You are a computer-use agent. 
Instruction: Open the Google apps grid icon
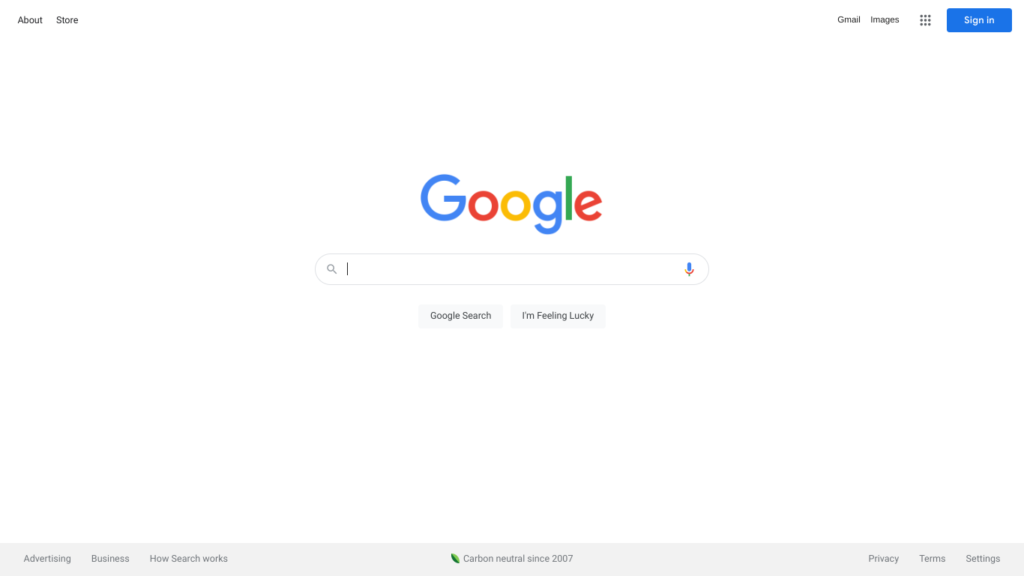[x=925, y=20]
